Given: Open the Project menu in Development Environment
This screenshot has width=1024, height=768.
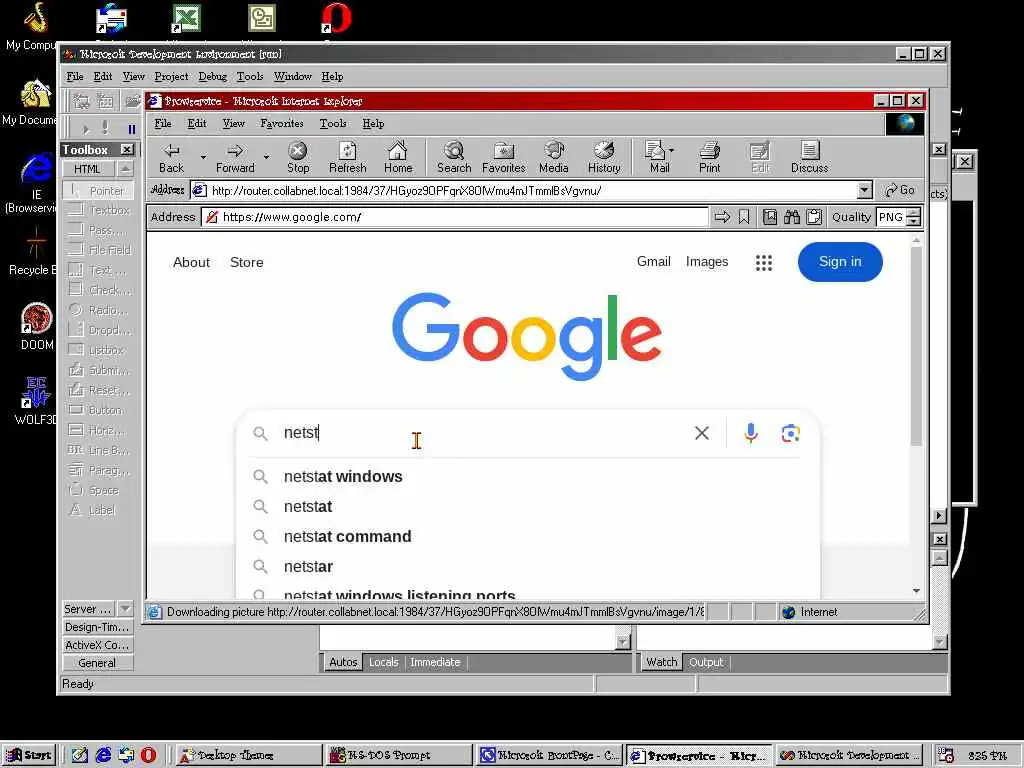Looking at the screenshot, I should tap(171, 76).
